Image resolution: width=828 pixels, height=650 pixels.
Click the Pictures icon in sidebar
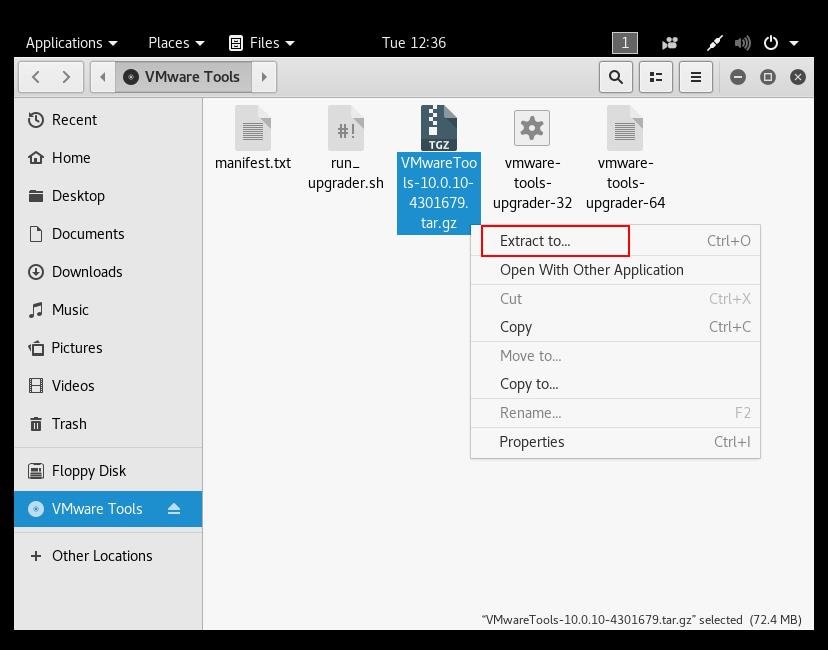click(36, 348)
